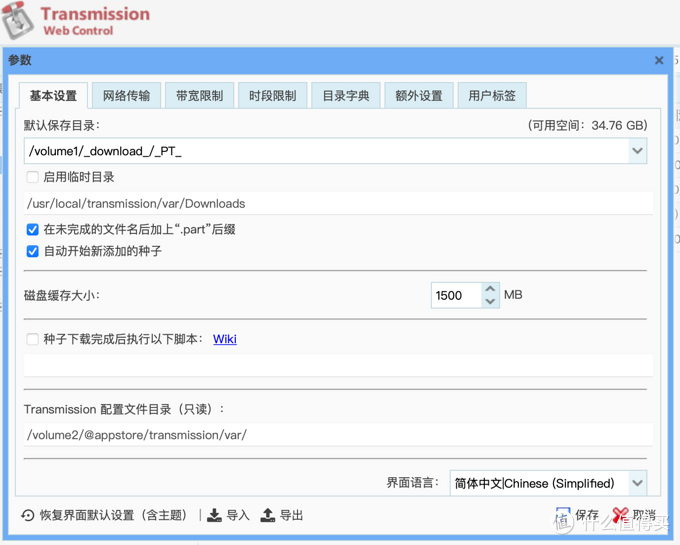Open the 目录字典 tab
This screenshot has height=545, width=680.
pyautogui.click(x=346, y=95)
